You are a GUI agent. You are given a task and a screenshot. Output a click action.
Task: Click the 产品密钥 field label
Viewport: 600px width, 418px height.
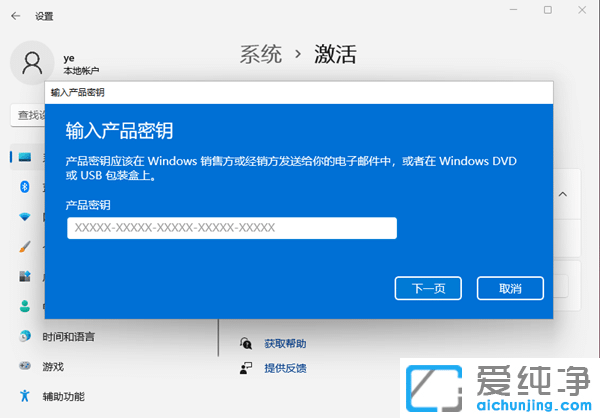pyautogui.click(x=88, y=205)
